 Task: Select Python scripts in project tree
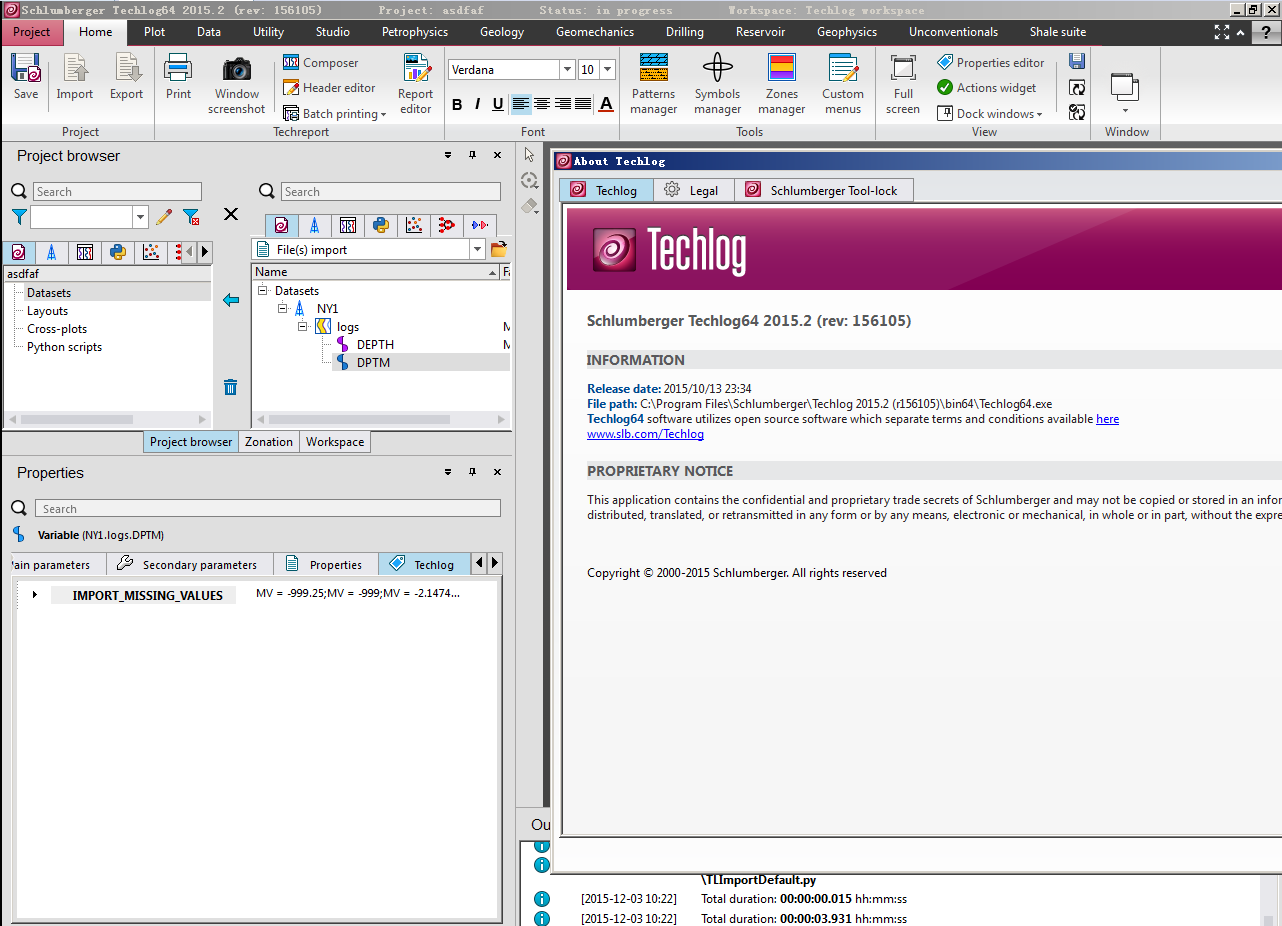pos(64,347)
